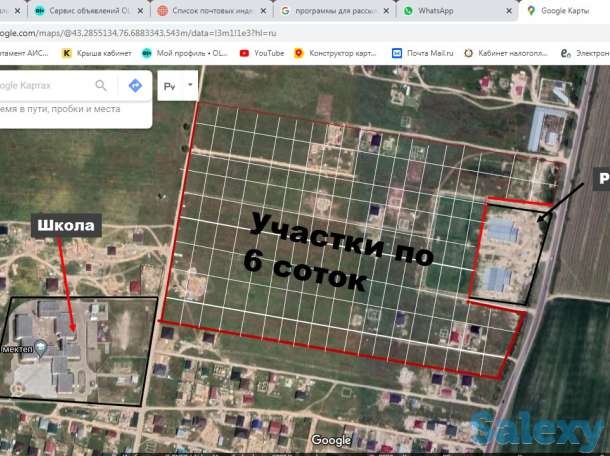
Task: Click the Кабинет налогоплательщика bookmark icon
Action: [x=468, y=53]
